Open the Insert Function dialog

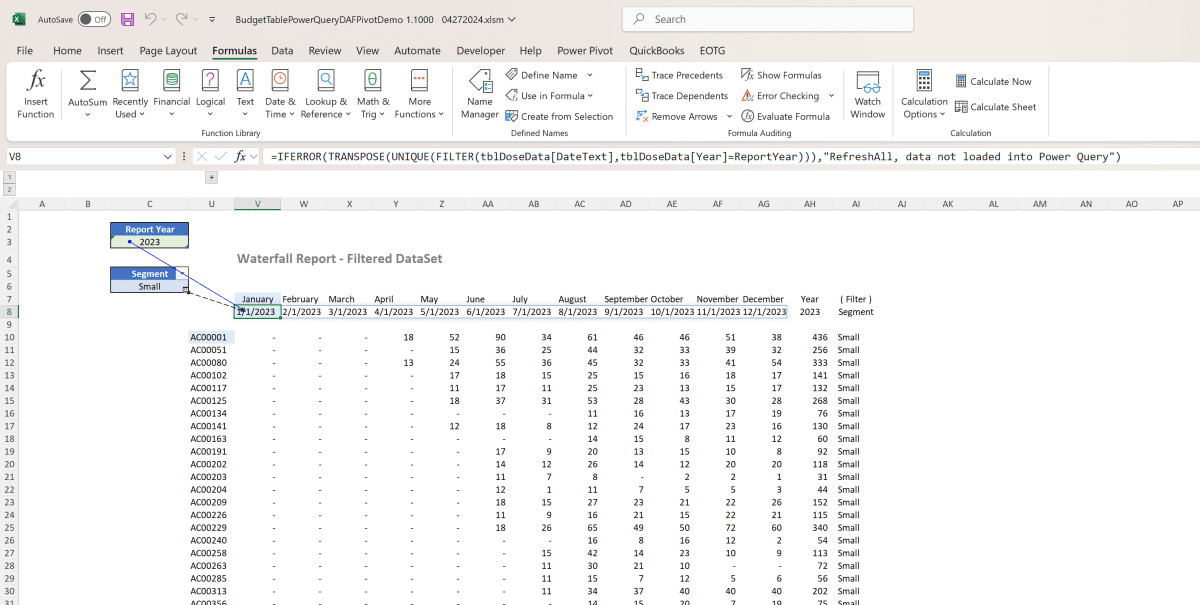tap(36, 95)
